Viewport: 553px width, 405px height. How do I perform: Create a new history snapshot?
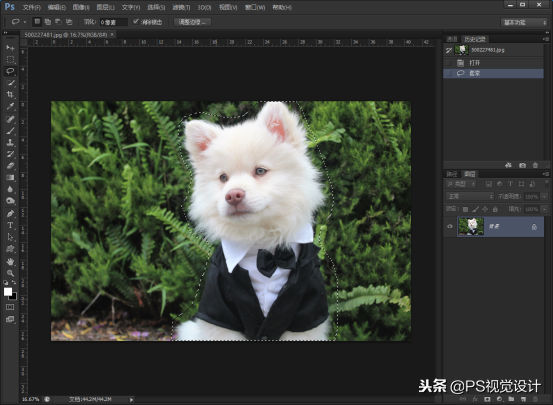point(522,165)
